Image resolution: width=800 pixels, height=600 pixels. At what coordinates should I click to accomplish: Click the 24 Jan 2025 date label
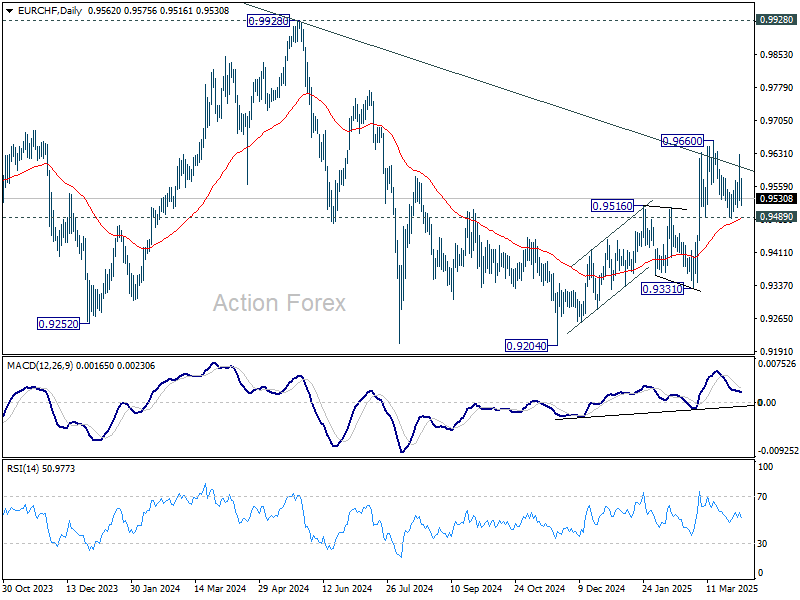(x=668, y=588)
